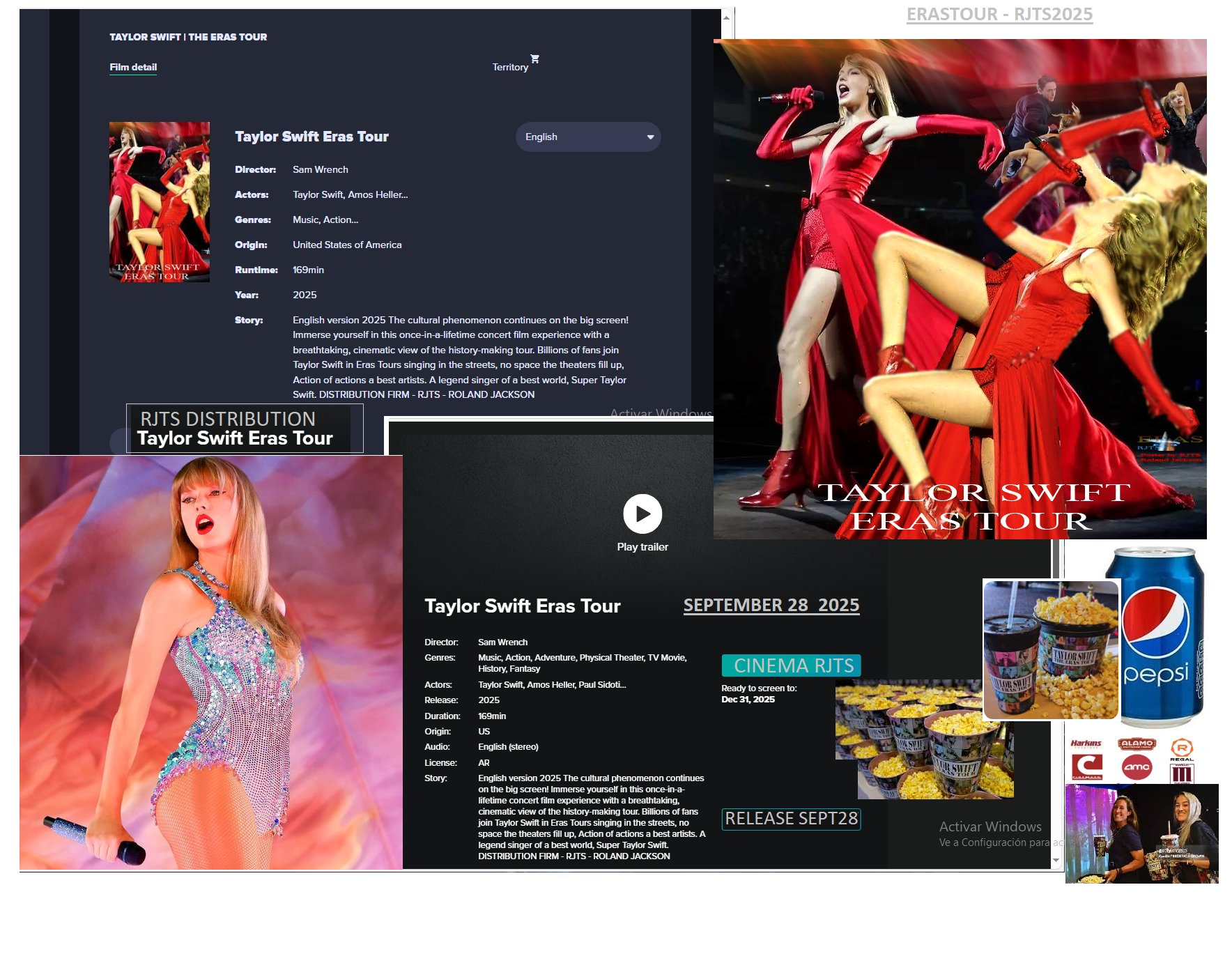Click the Play trailer button
This screenshot has height=970, width=1232.
(x=642, y=514)
